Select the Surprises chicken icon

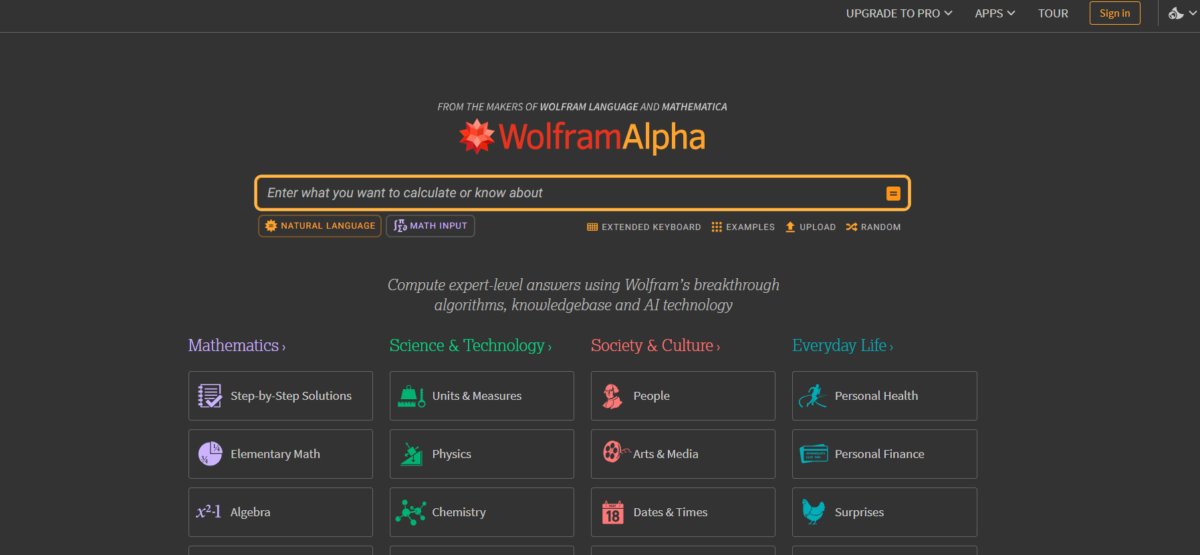814,512
